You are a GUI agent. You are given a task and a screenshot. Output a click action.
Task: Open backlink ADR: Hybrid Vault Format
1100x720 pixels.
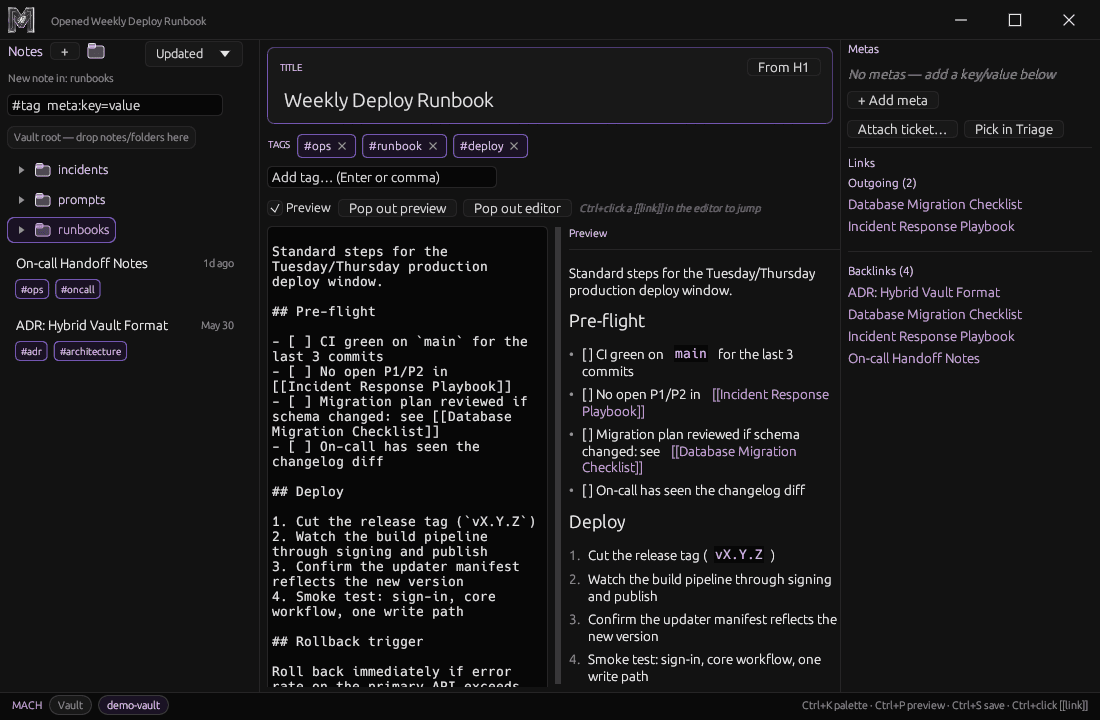click(923, 292)
